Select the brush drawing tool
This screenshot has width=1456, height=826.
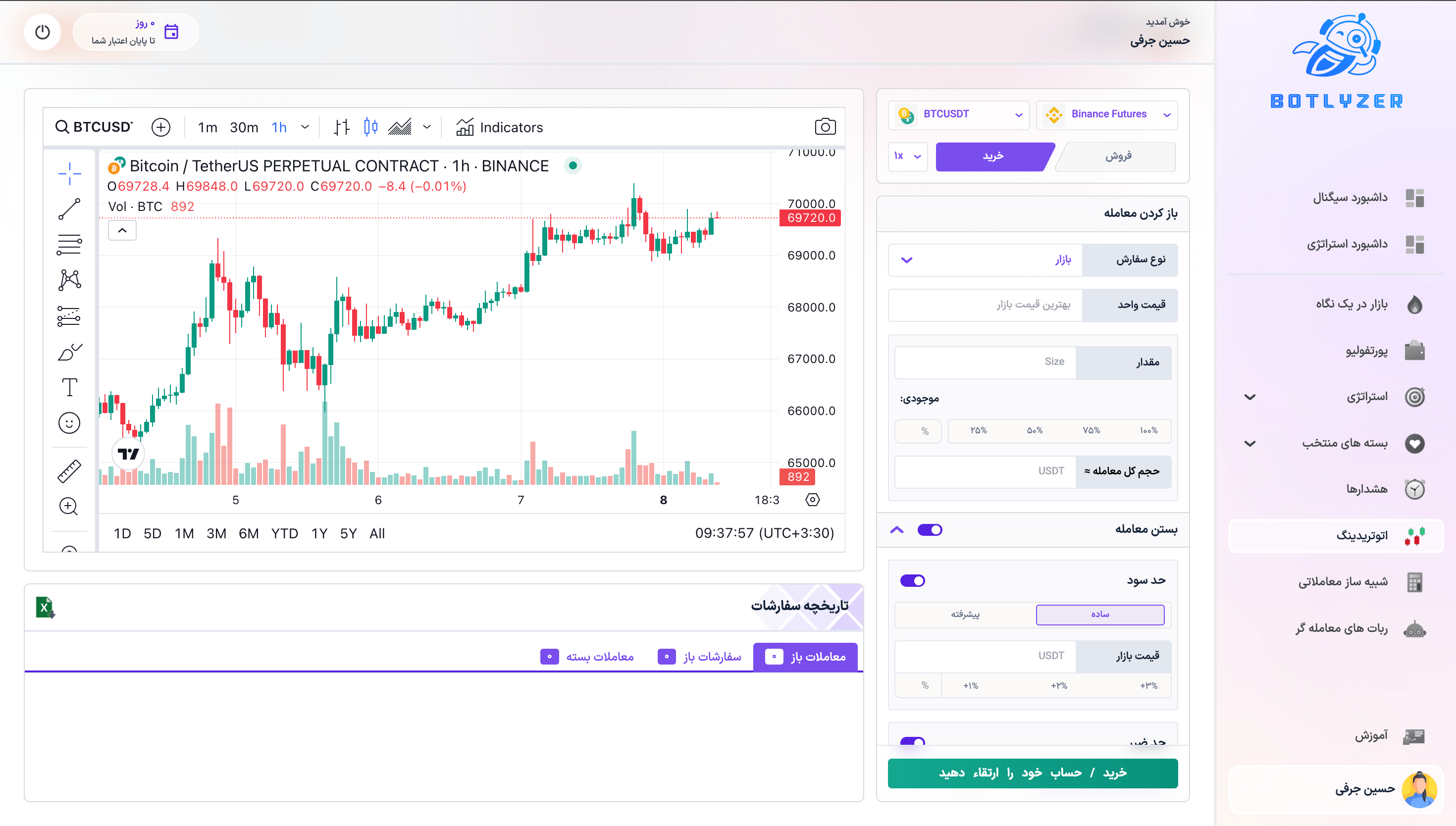(69, 352)
